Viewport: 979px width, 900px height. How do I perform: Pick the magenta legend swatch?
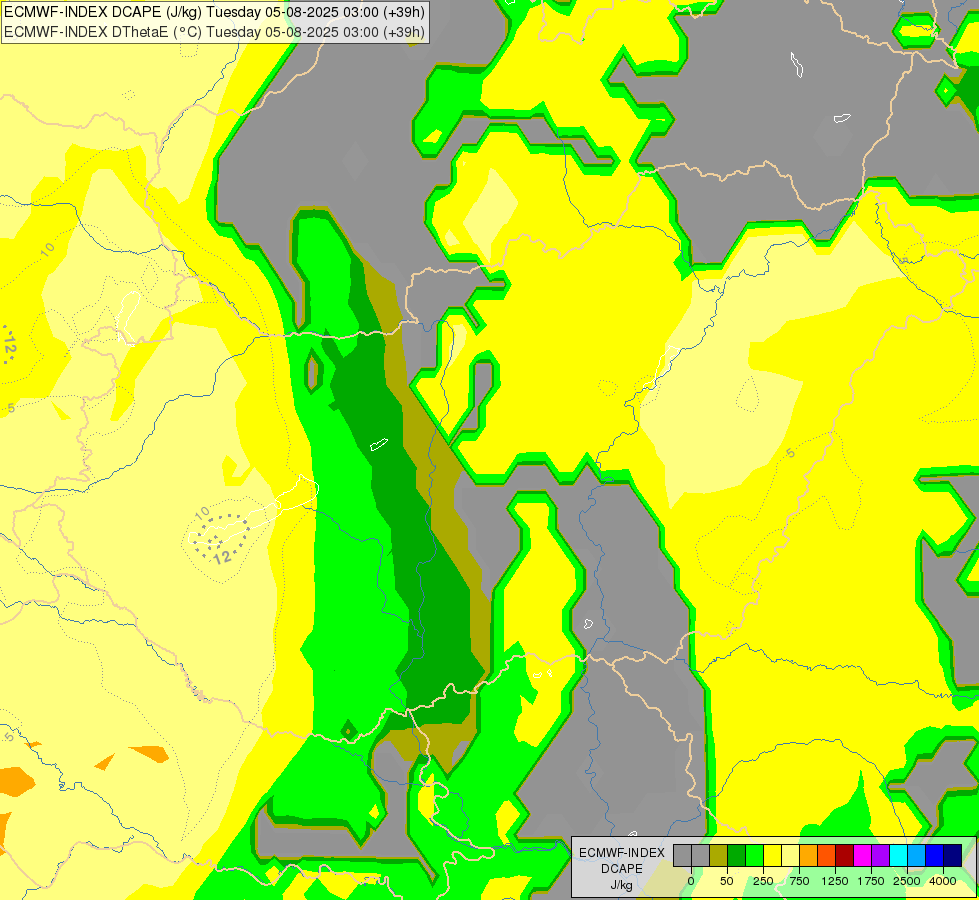click(863, 855)
